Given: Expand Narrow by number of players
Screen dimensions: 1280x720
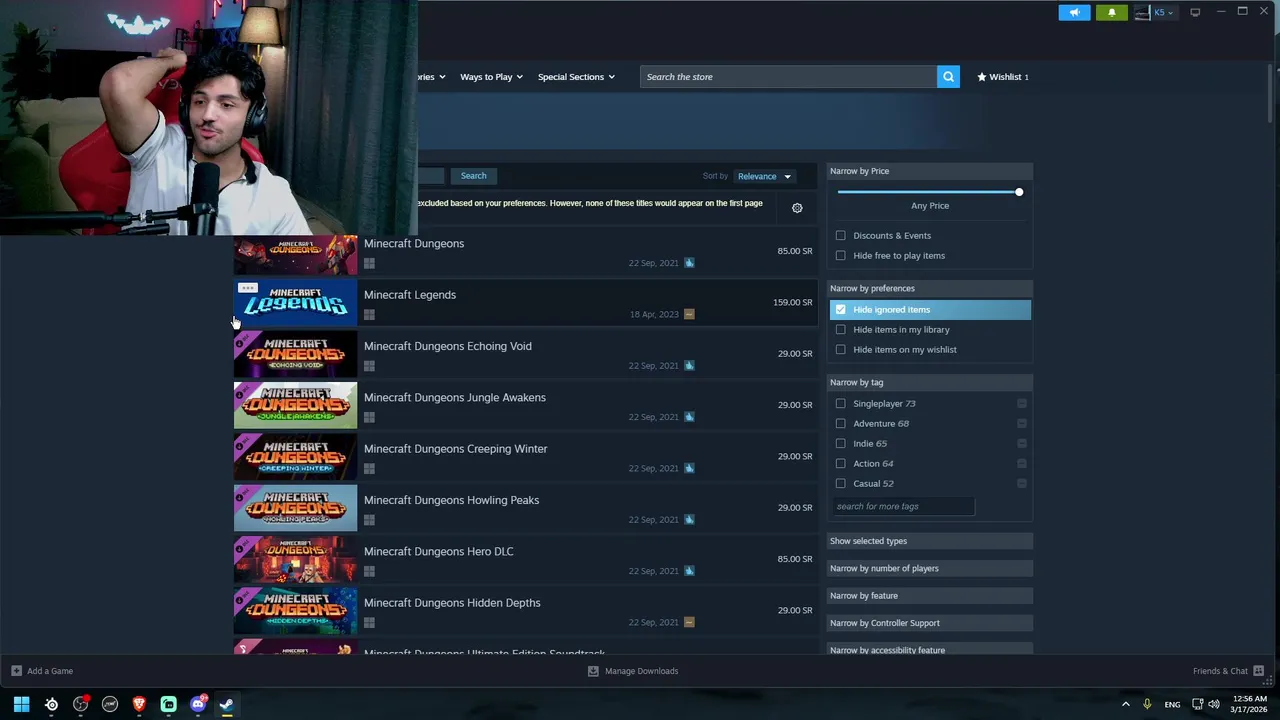Looking at the screenshot, I should pos(930,568).
